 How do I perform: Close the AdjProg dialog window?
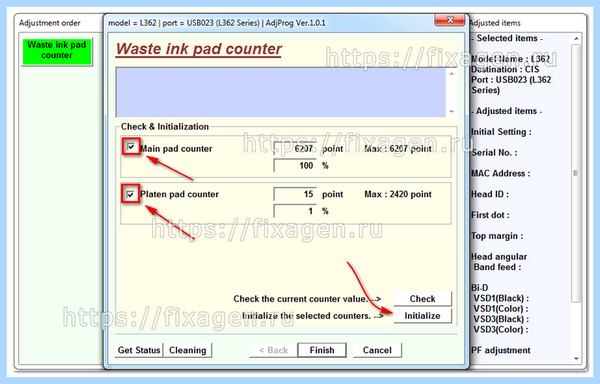450,20
